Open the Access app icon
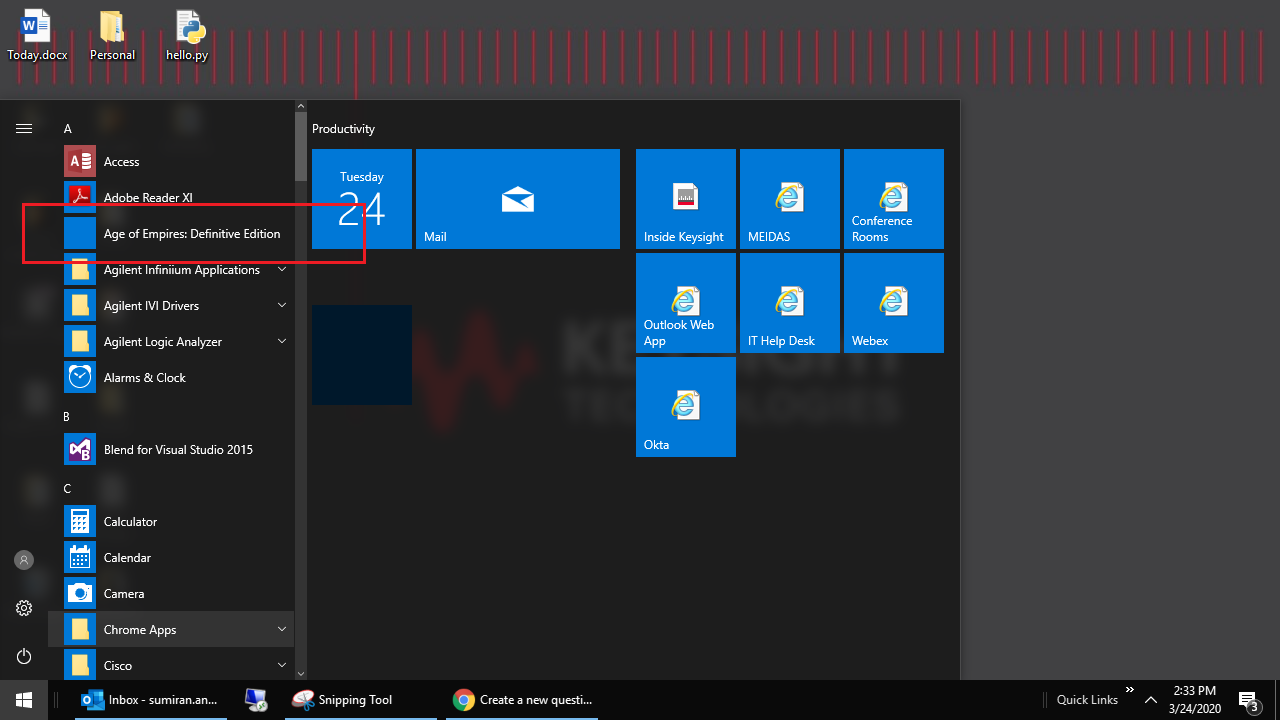Viewport: 1280px width, 720px height. tap(80, 162)
